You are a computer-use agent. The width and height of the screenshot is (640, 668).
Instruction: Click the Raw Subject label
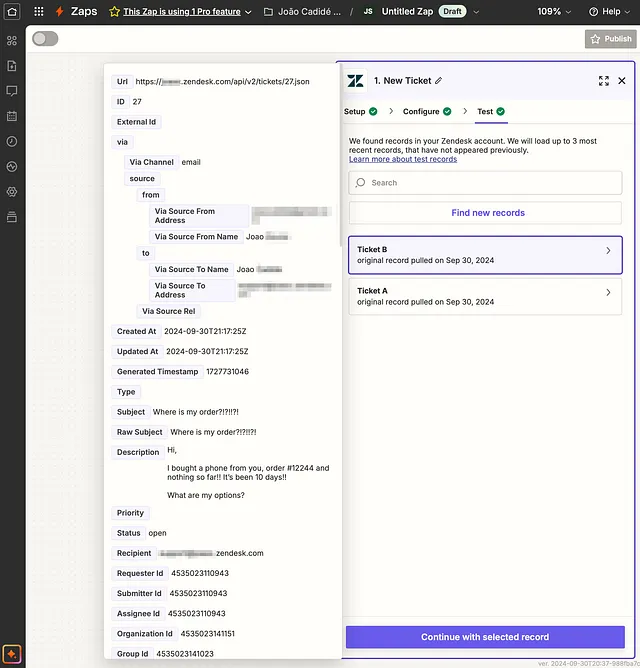(139, 432)
